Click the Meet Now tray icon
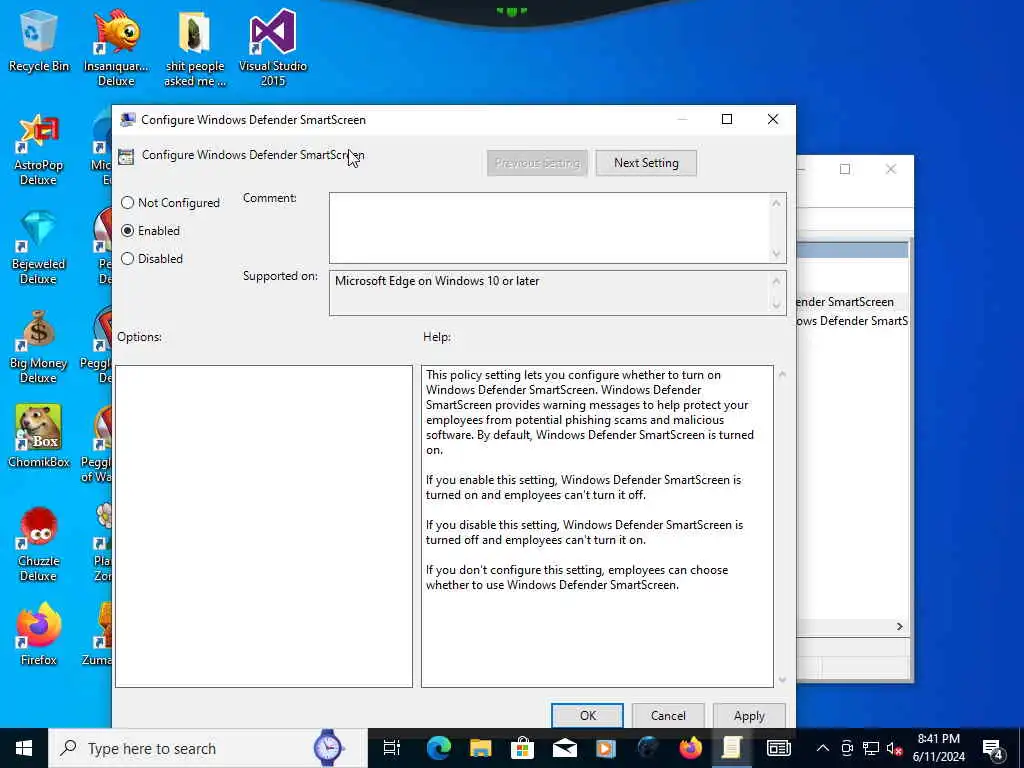 pos(847,748)
